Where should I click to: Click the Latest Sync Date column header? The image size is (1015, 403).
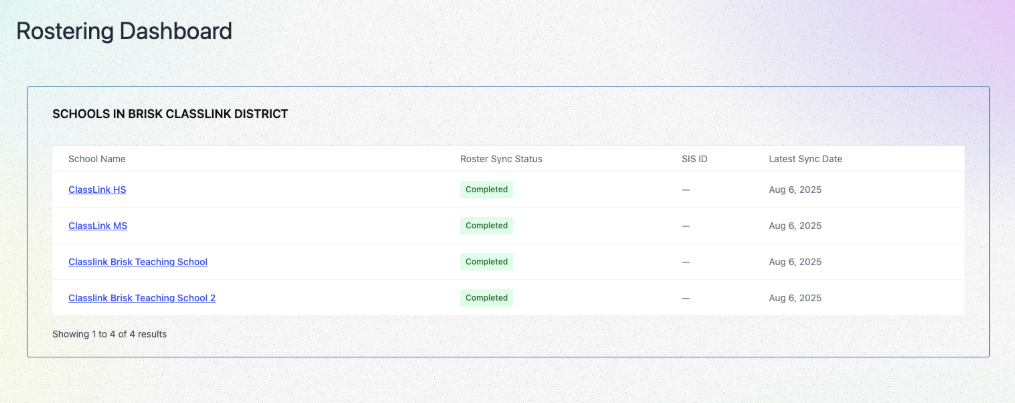(x=806, y=159)
